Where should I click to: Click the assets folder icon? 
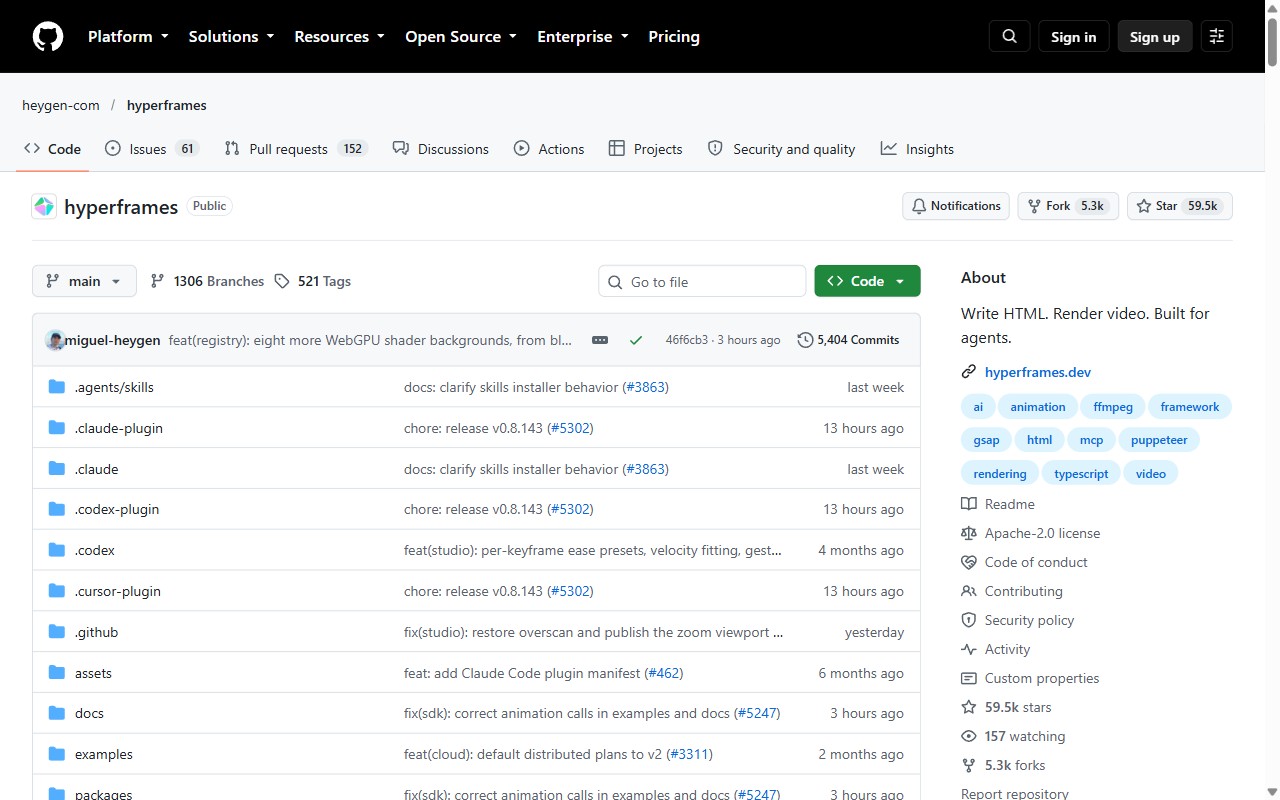point(57,673)
